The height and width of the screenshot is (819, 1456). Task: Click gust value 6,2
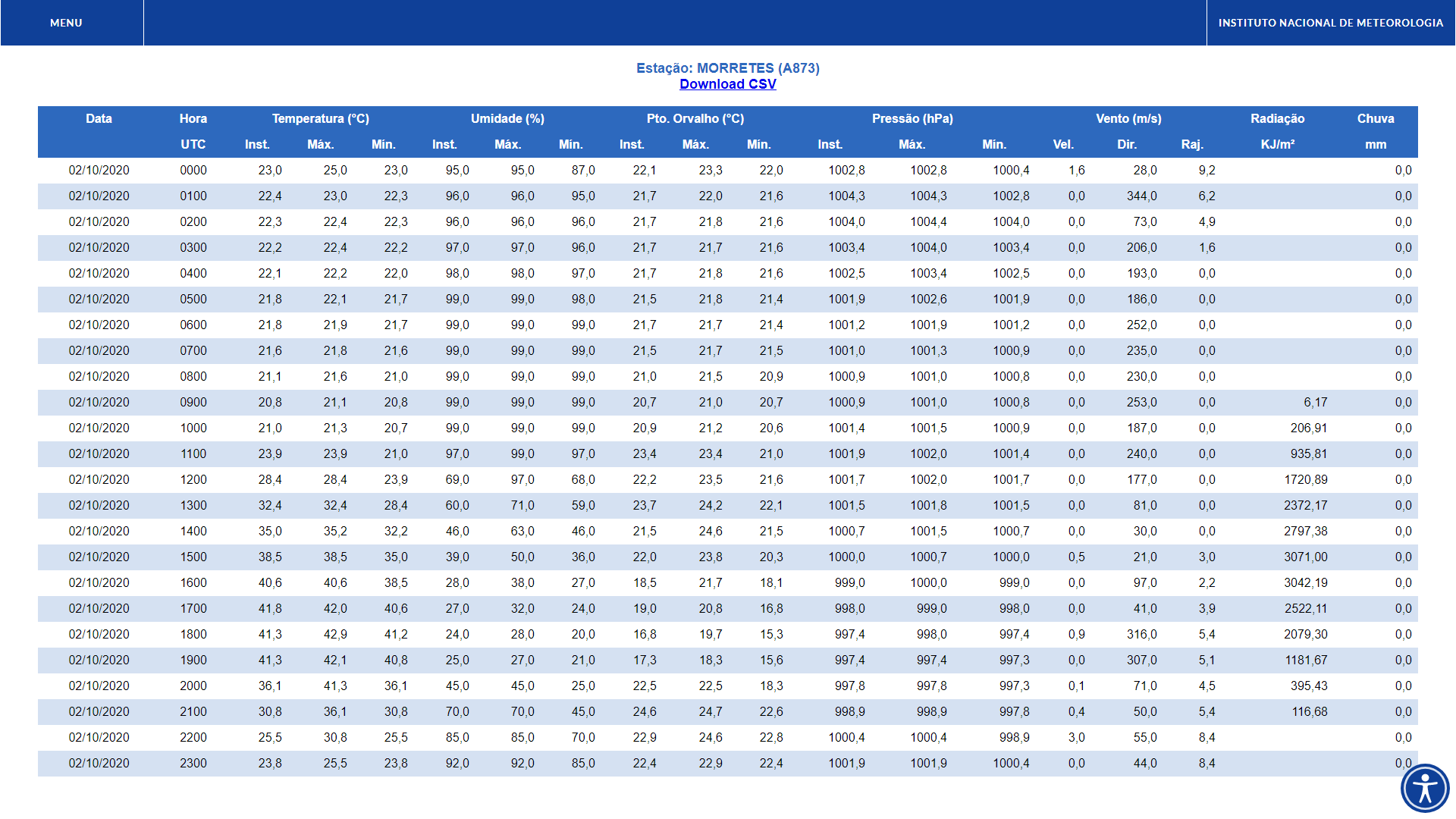1207,196
